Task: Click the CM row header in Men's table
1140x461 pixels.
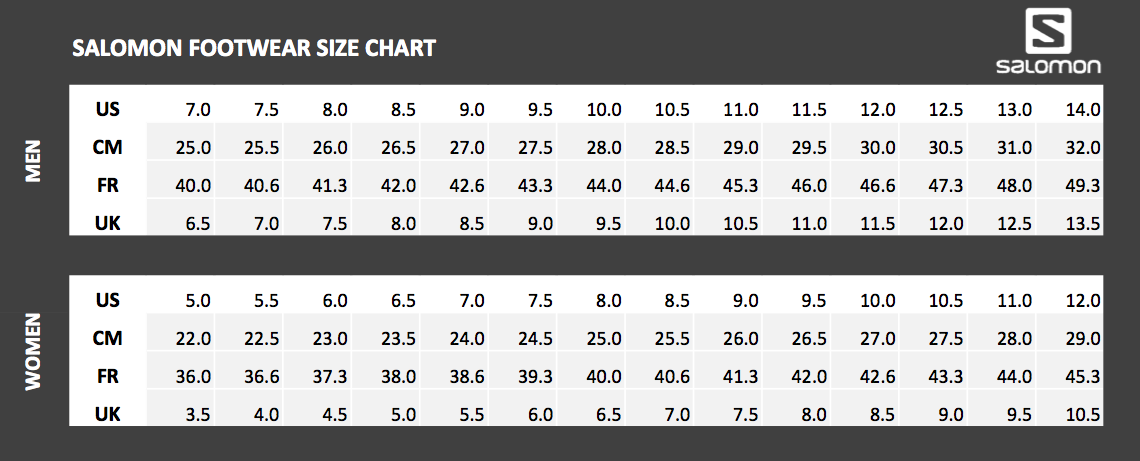Action: (108, 147)
